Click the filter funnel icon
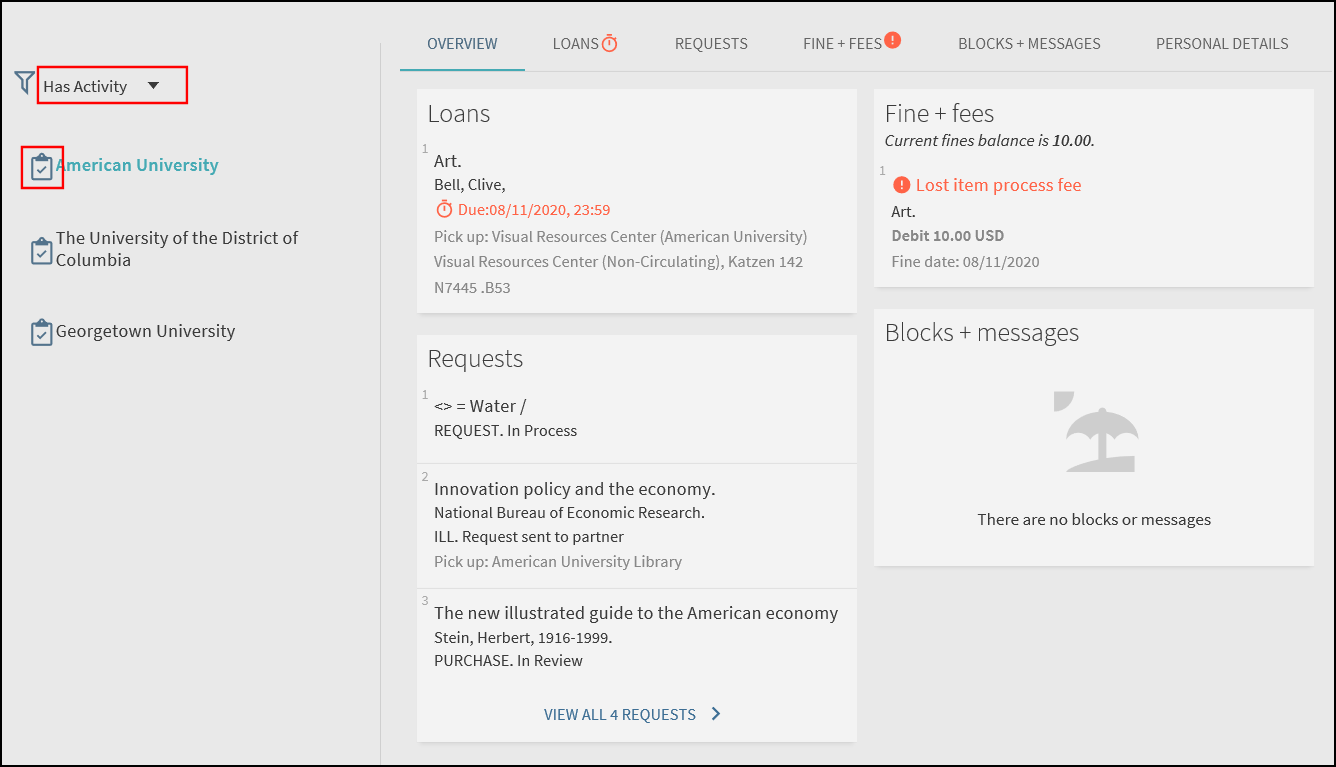The height and width of the screenshot is (767, 1336). pyautogui.click(x=25, y=83)
